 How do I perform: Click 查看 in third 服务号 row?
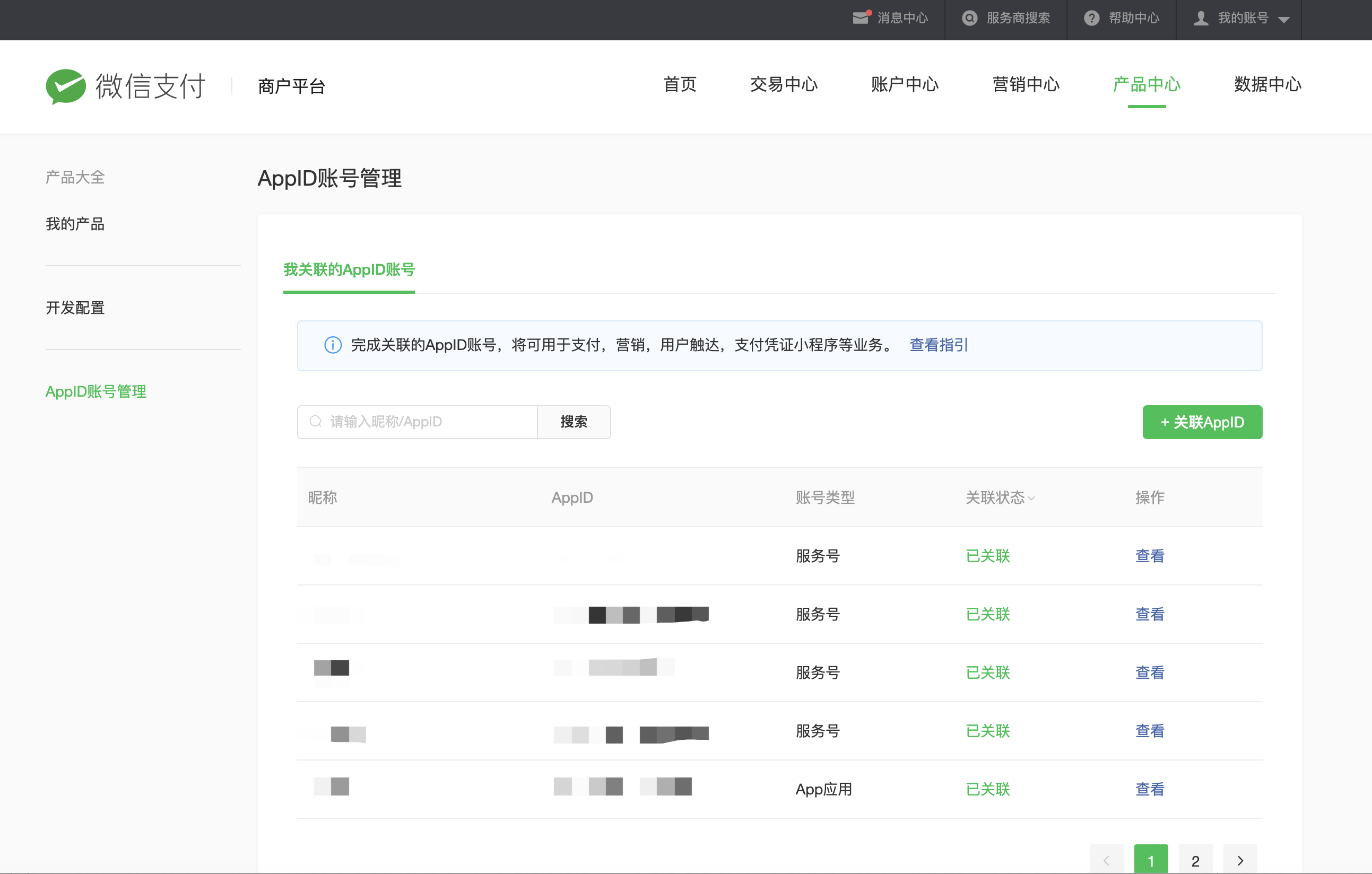1150,672
